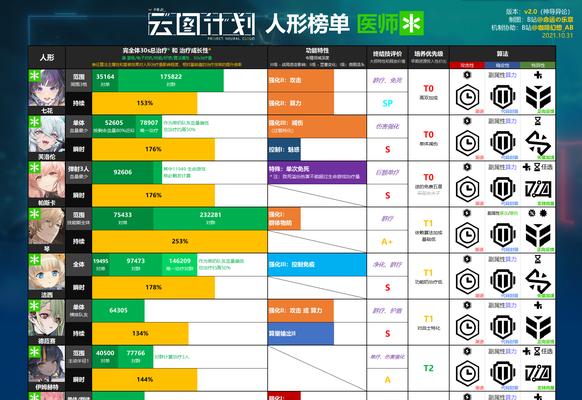Click the 178% growth value
The height and width of the screenshot is (400, 582).
[x=154, y=287]
